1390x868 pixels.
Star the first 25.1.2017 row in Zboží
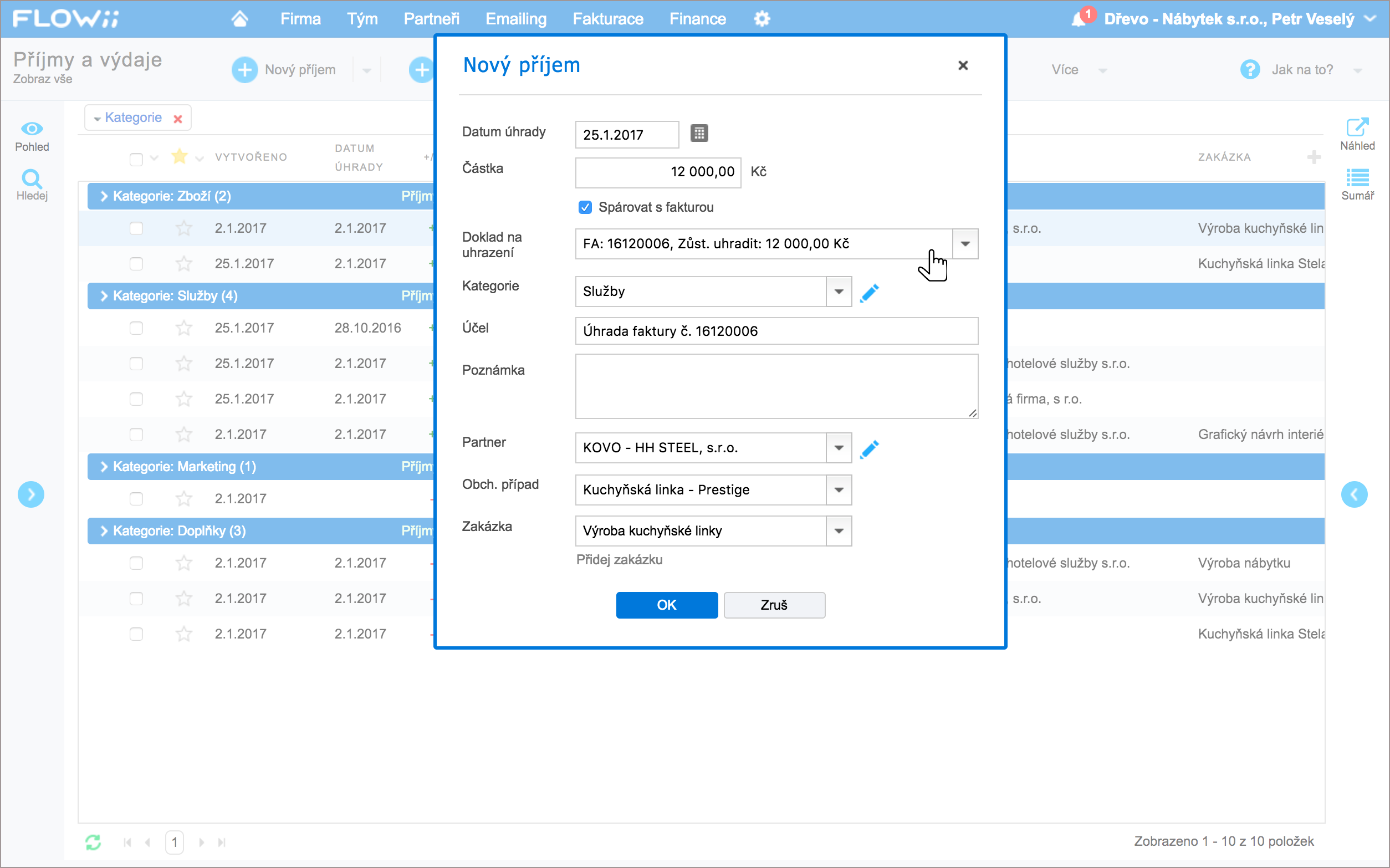tap(183, 263)
